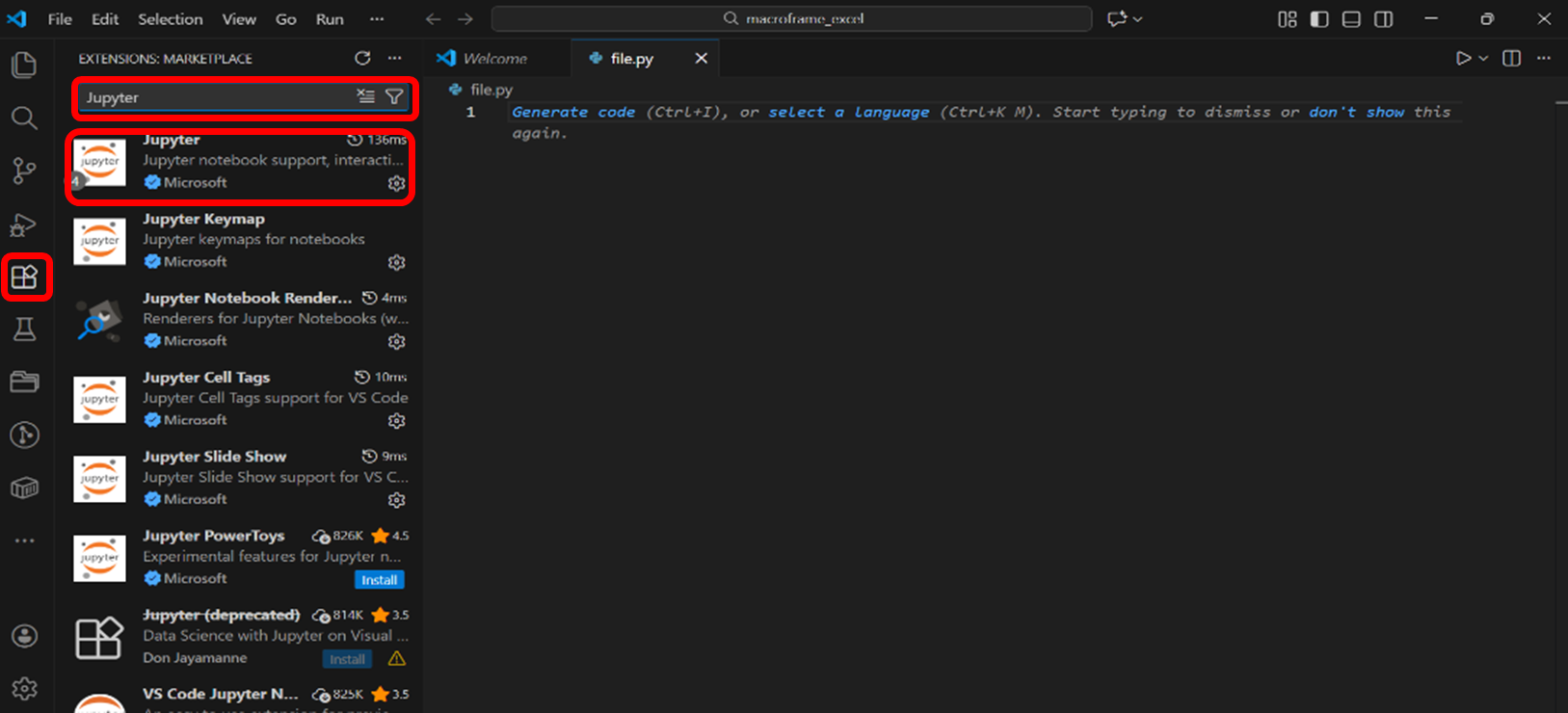1568x713 pixels.
Task: Click the macroframe_excel command center search
Action: point(791,18)
